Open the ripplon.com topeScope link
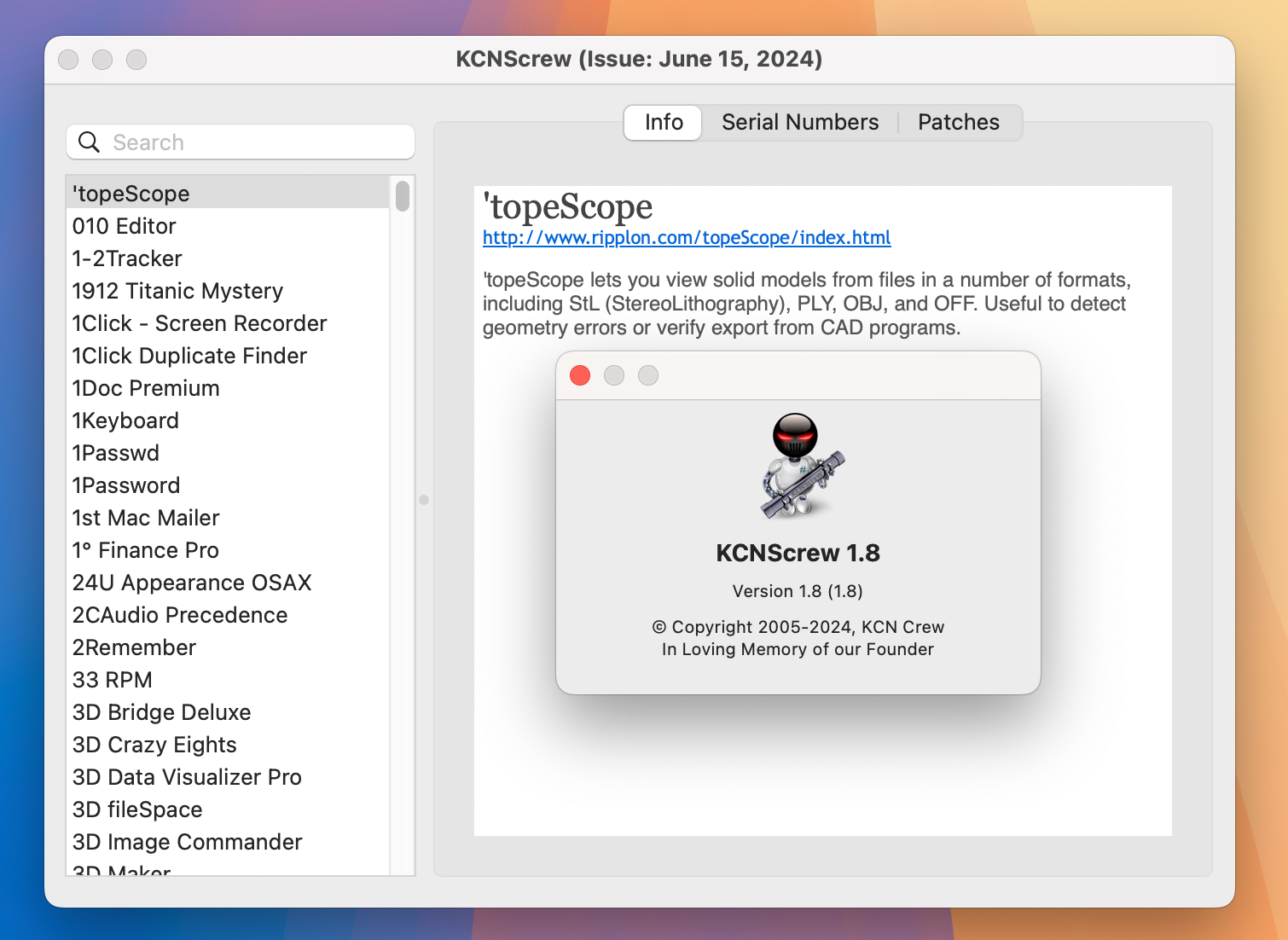The height and width of the screenshot is (940, 1288). coord(687,237)
